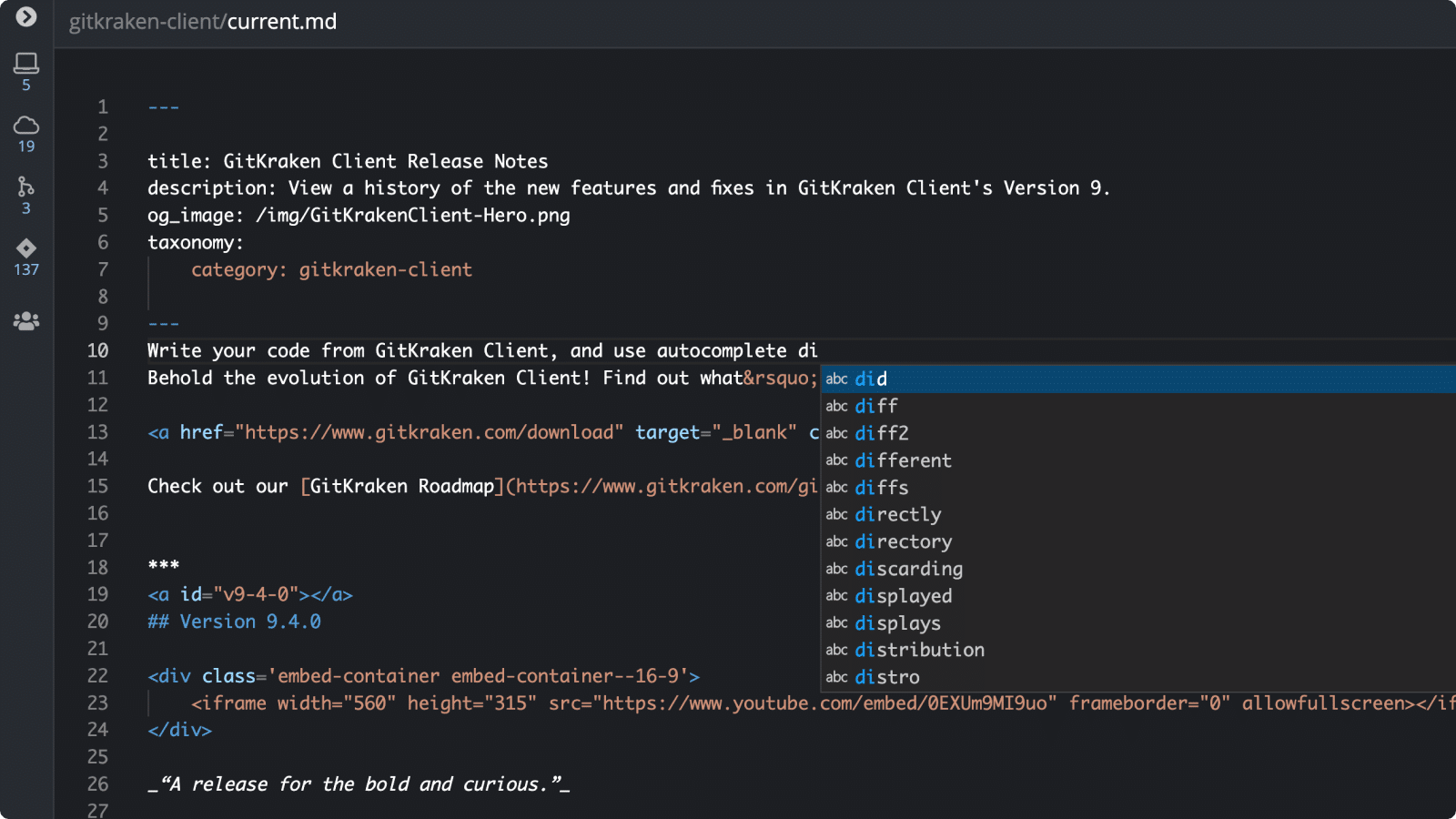Choose 'distro' from the autocomplete list
This screenshot has width=1456, height=819.
click(x=1138, y=677)
